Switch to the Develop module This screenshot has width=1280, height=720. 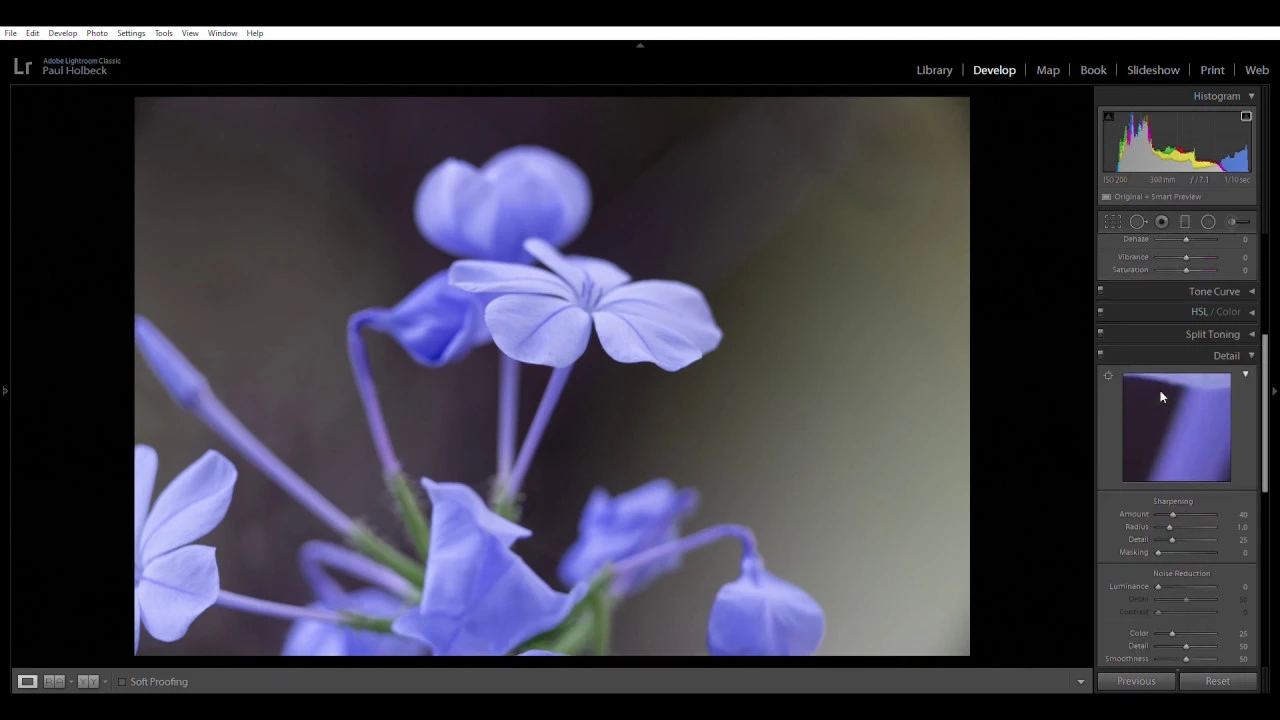[994, 70]
